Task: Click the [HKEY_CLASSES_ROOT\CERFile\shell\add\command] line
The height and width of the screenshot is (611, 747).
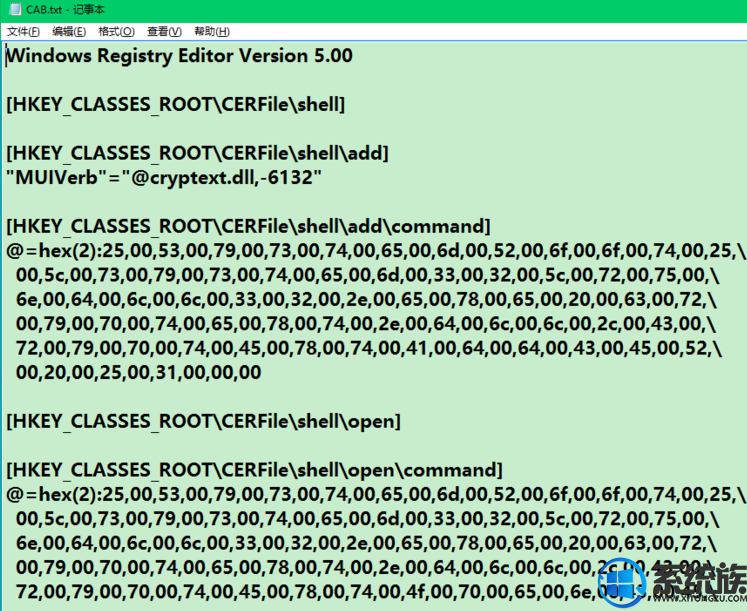Action: click(x=248, y=226)
